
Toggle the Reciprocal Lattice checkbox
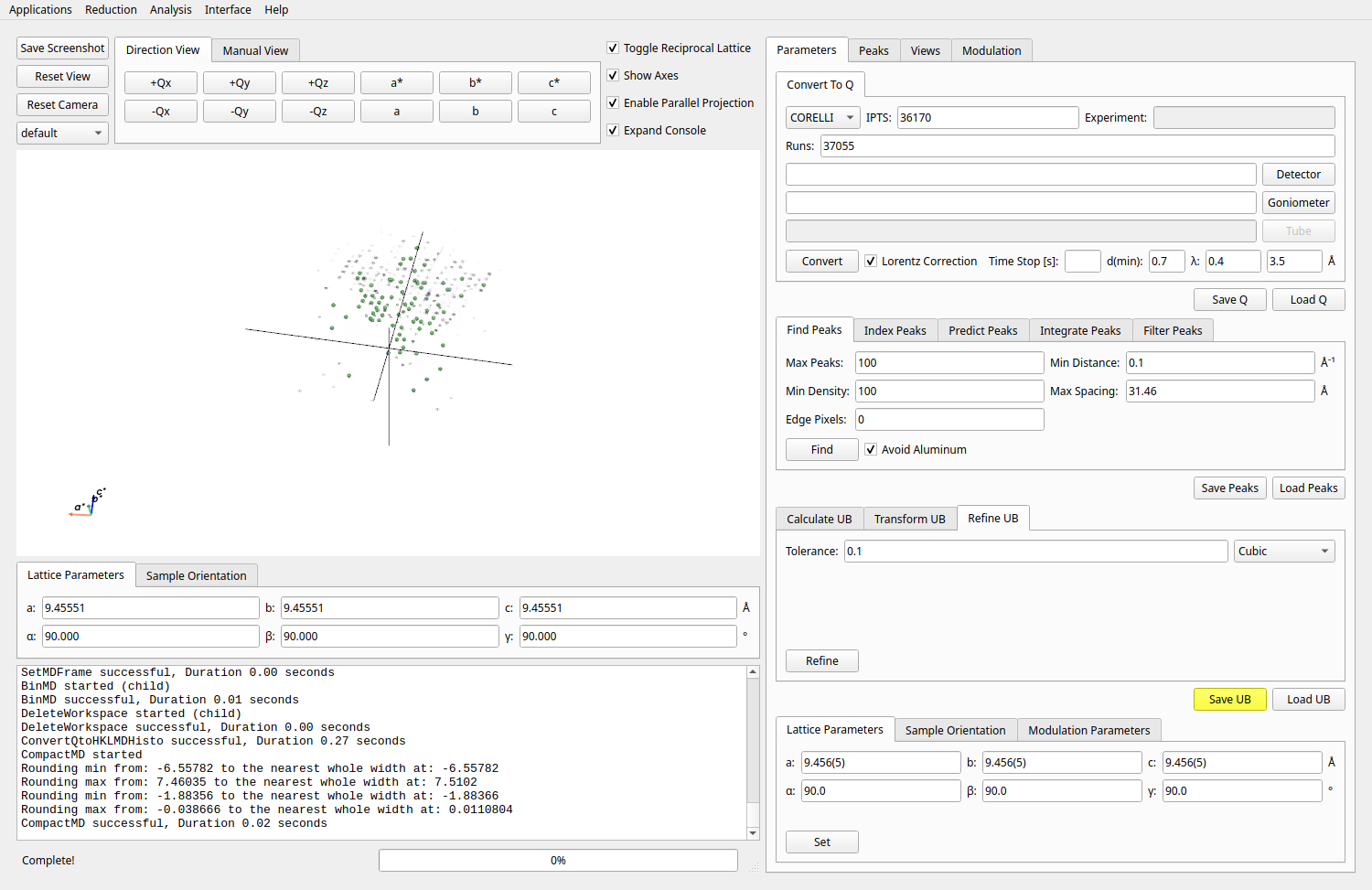tap(613, 48)
